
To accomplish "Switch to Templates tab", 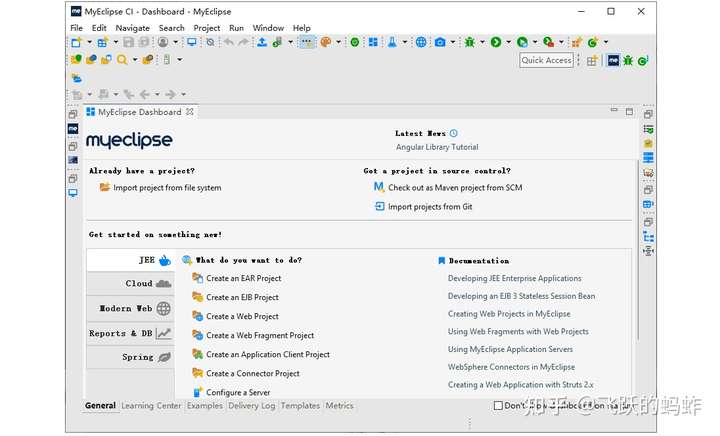I will (x=300, y=406).
